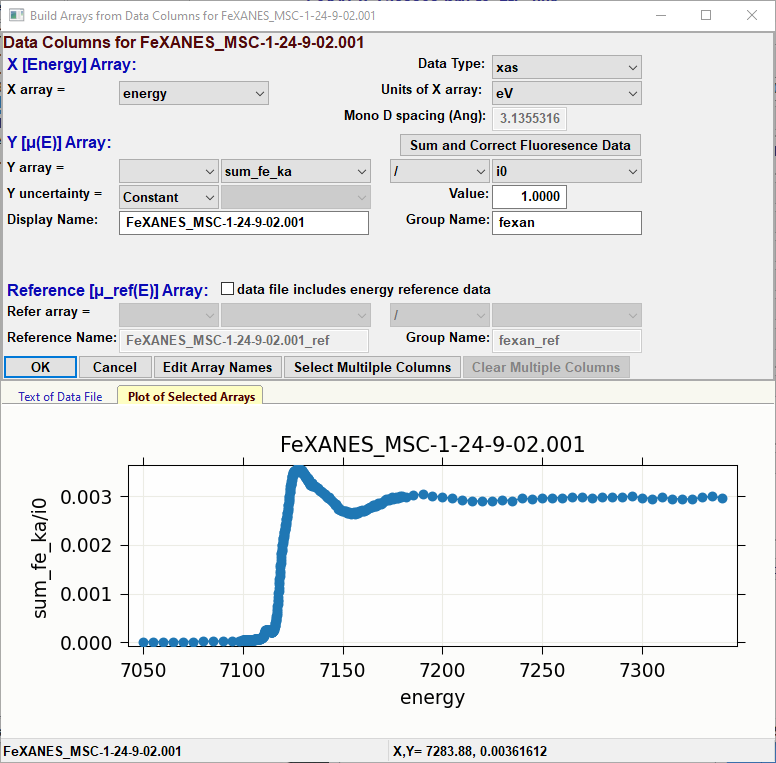This screenshot has width=776, height=763.
Task: Open the sum_fe_ka Y array dropdown
Action: pyautogui.click(x=296, y=172)
